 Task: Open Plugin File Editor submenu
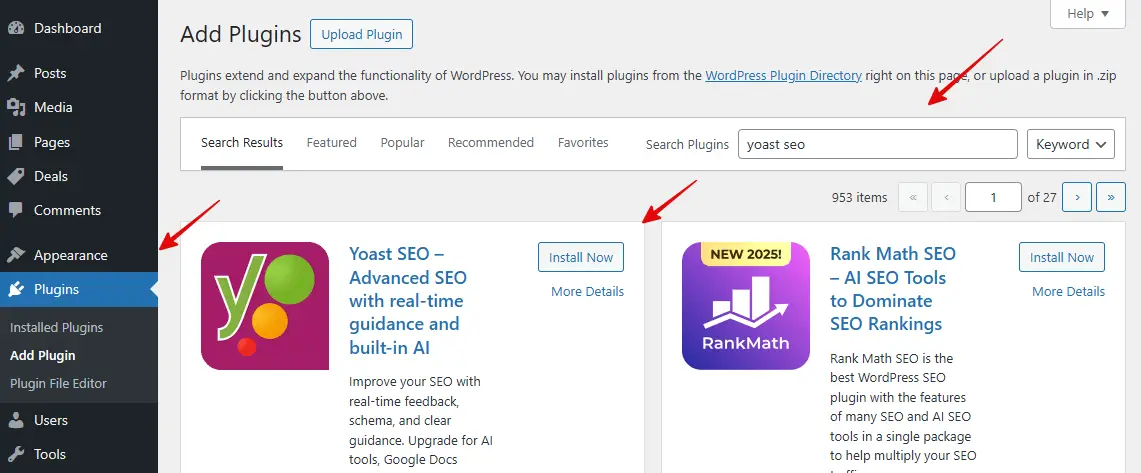[58, 383]
